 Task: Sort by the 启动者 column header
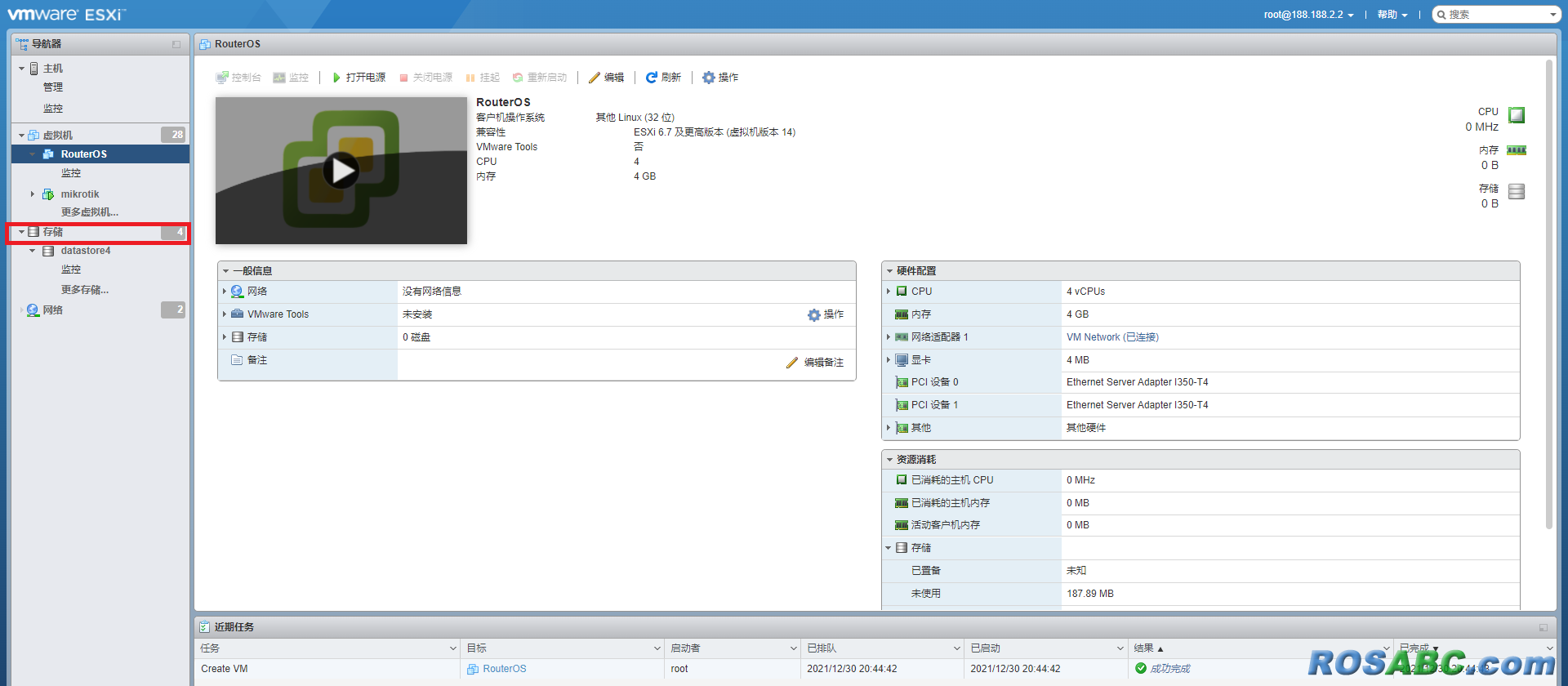pyautogui.click(x=685, y=648)
